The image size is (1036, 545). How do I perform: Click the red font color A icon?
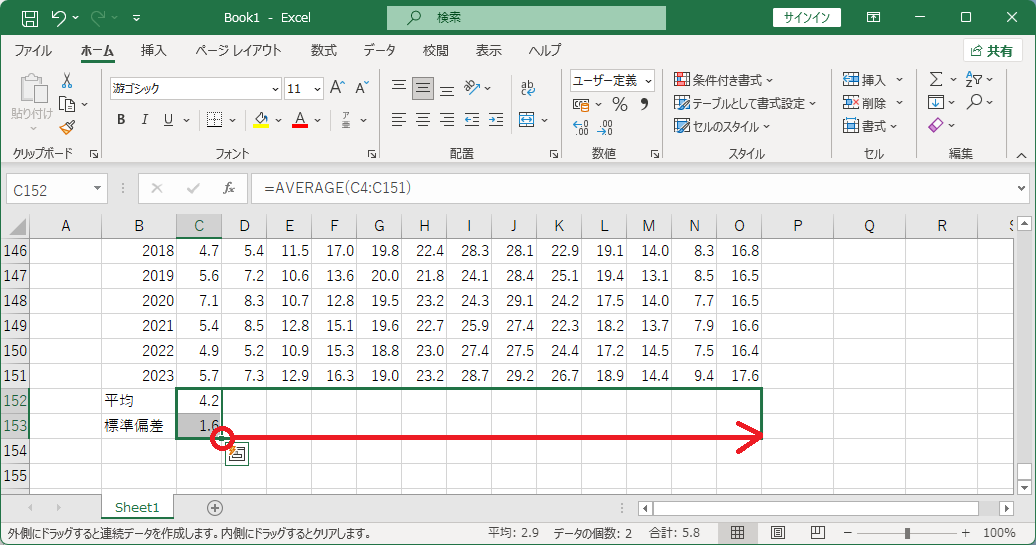click(300, 120)
